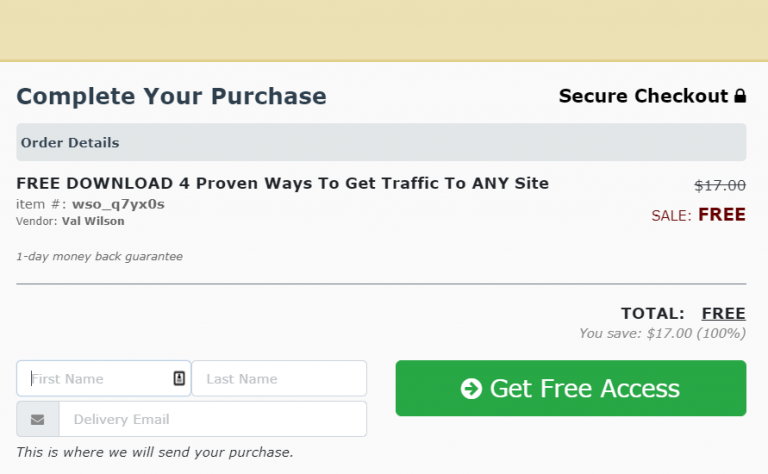Click the Secure Checkout text
This screenshot has width=768, height=474.
[643, 96]
